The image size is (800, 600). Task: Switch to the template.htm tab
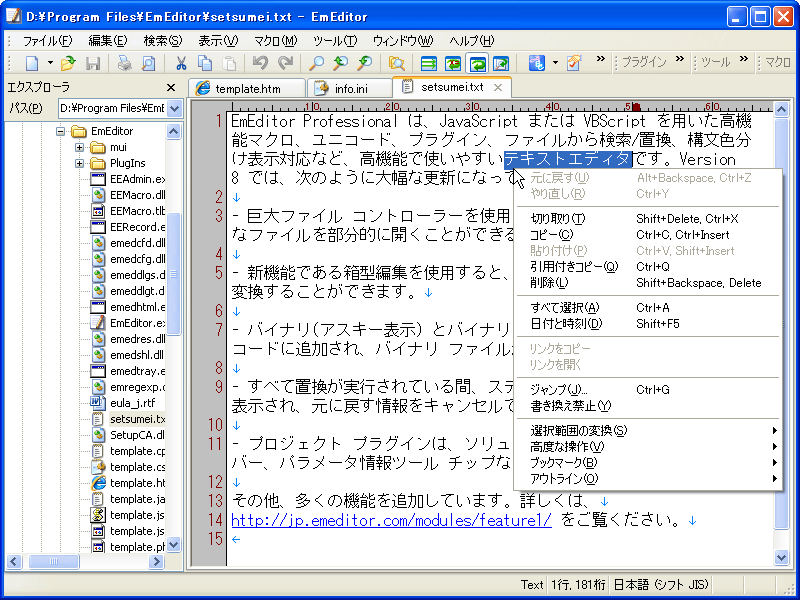point(247,88)
